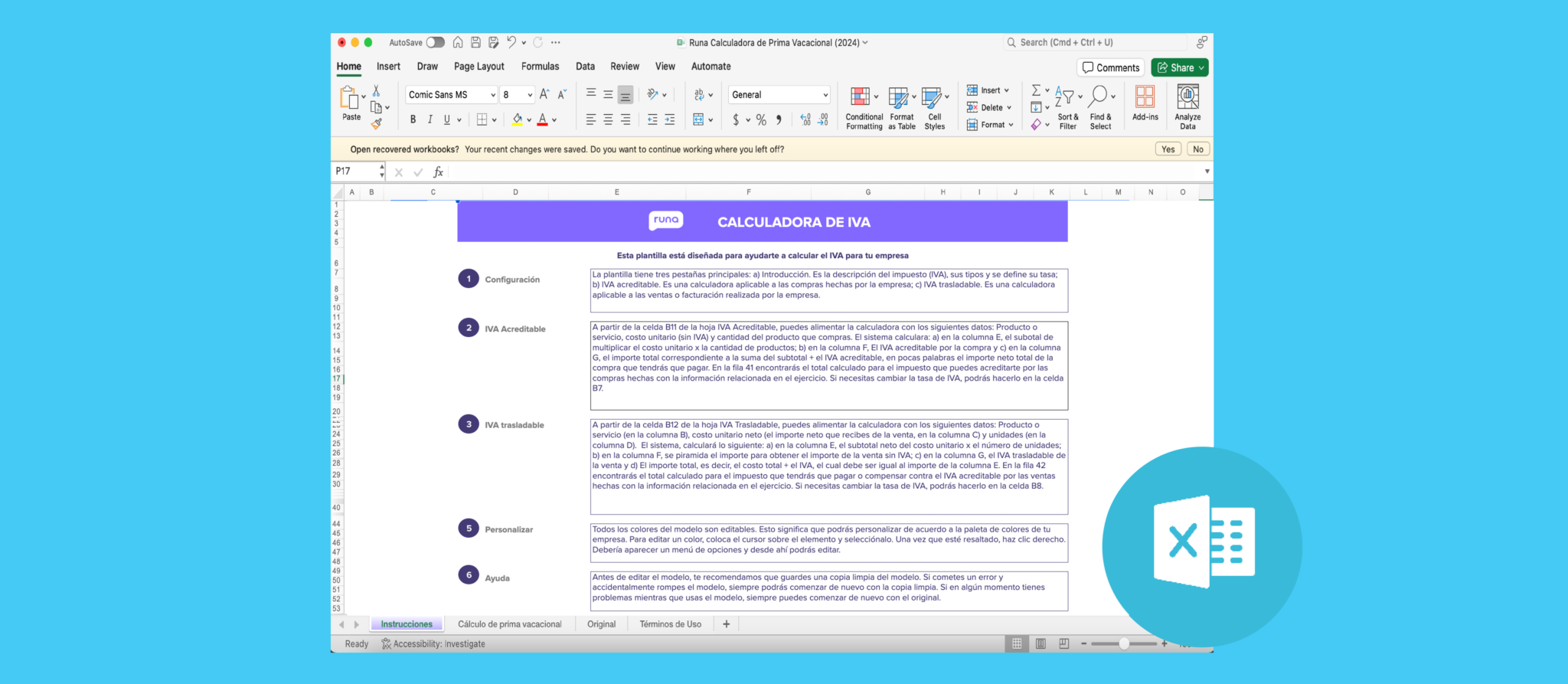Click the Decrease Indent icon
The width and height of the screenshot is (1568, 684).
(x=652, y=119)
